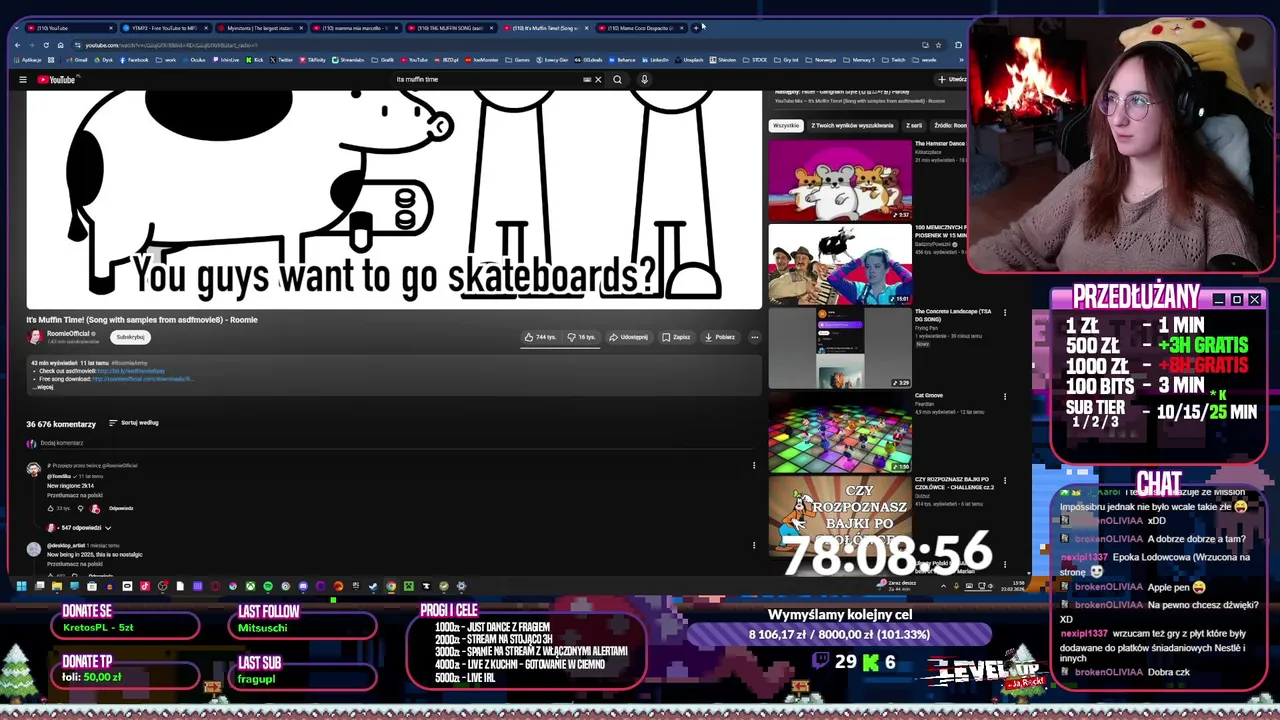Expand description with "...więcej"

(x=44, y=387)
